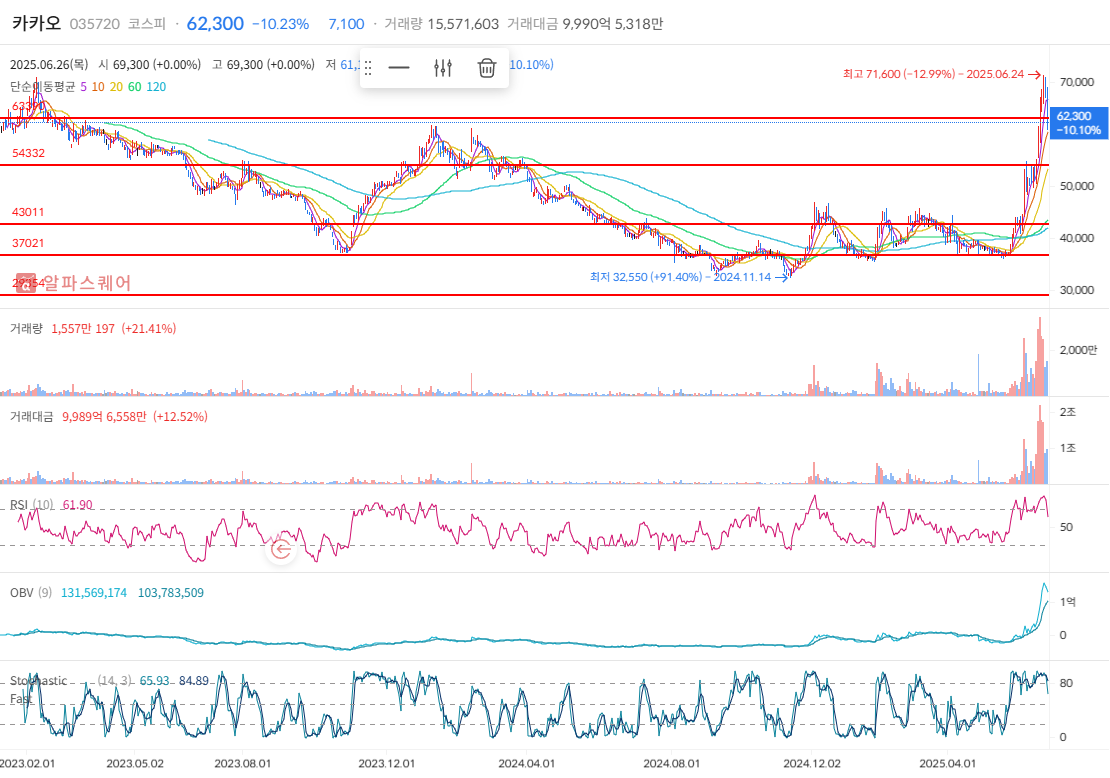Click the 40,000 price axis label

[1077, 238]
